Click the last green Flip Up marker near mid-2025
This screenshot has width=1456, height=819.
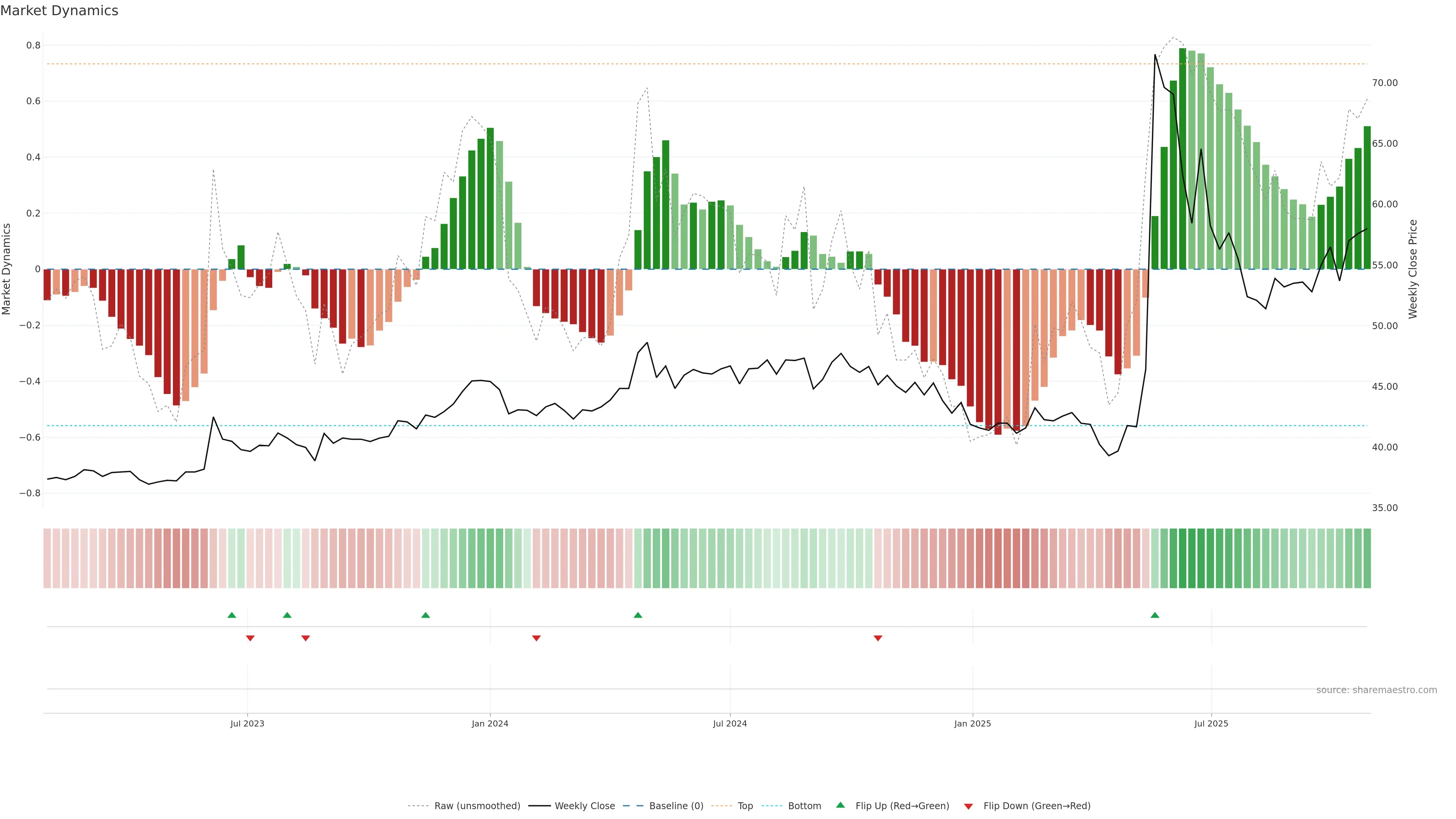[x=1155, y=615]
